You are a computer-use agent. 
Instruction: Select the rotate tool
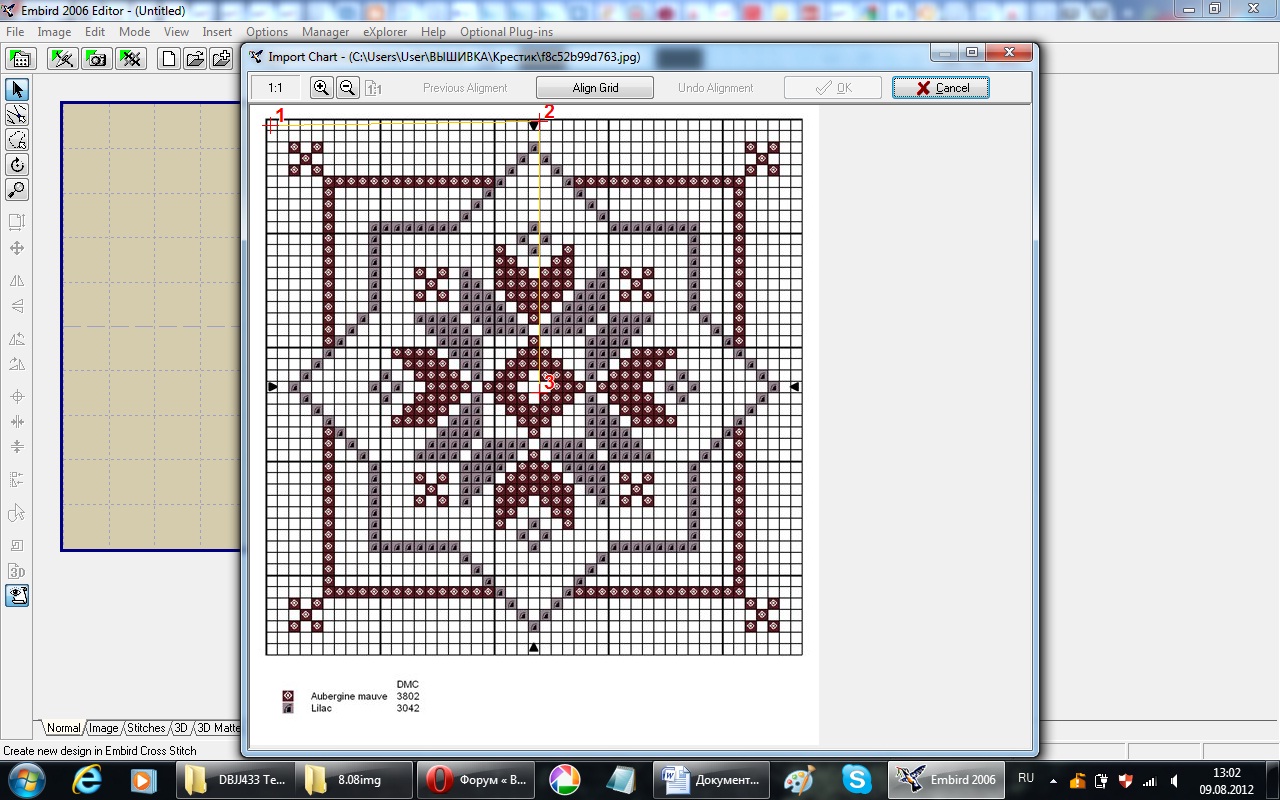[17, 165]
